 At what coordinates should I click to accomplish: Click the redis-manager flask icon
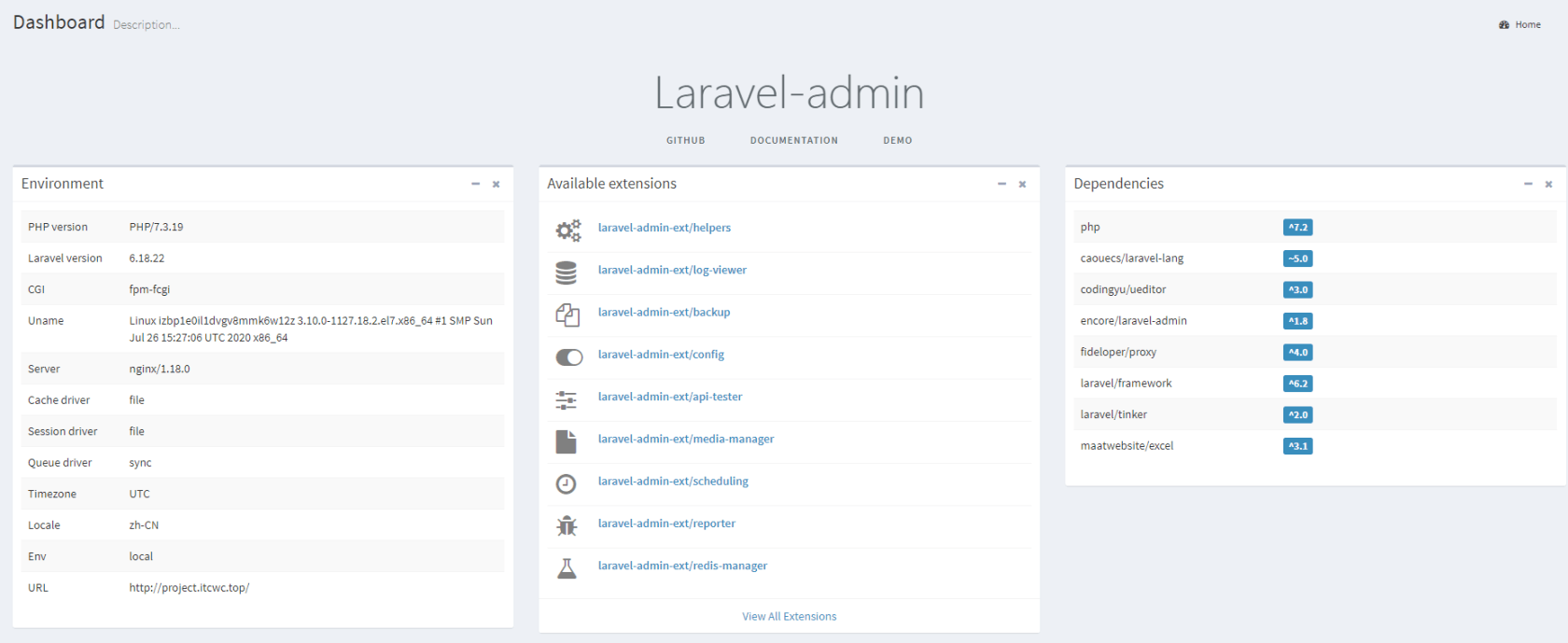[567, 567]
